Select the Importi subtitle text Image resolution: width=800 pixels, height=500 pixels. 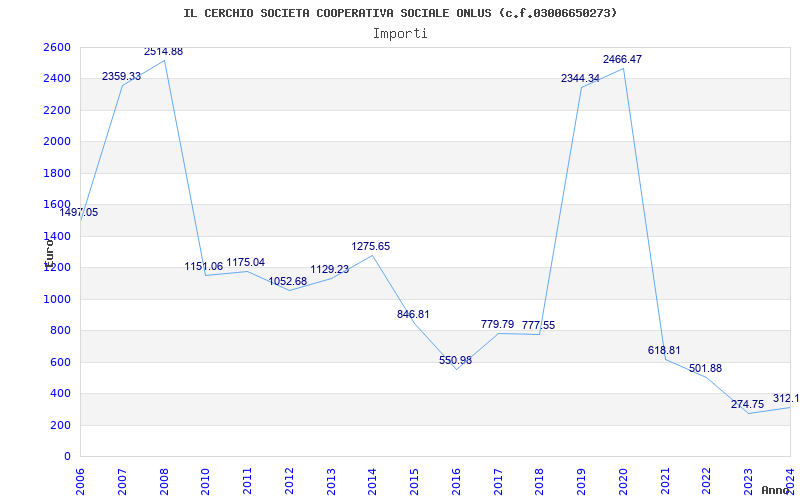click(x=400, y=34)
